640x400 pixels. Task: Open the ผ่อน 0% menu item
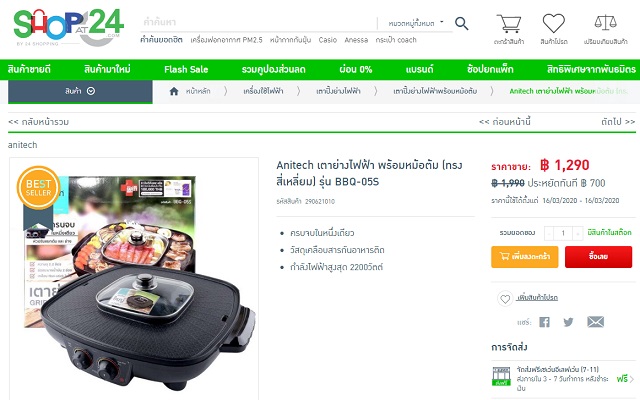[356, 69]
